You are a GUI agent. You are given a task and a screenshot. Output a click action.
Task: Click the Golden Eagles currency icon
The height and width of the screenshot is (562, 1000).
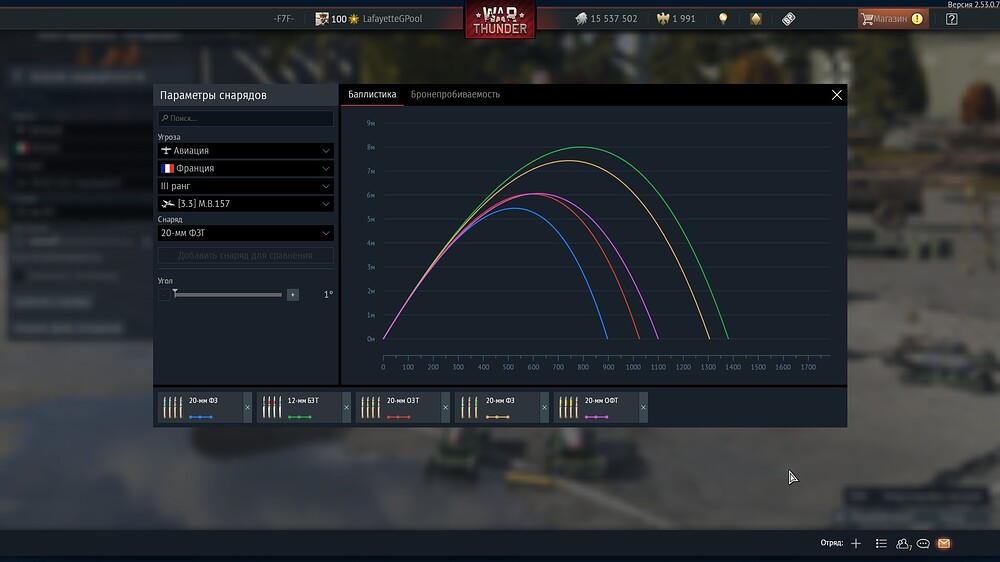661,18
